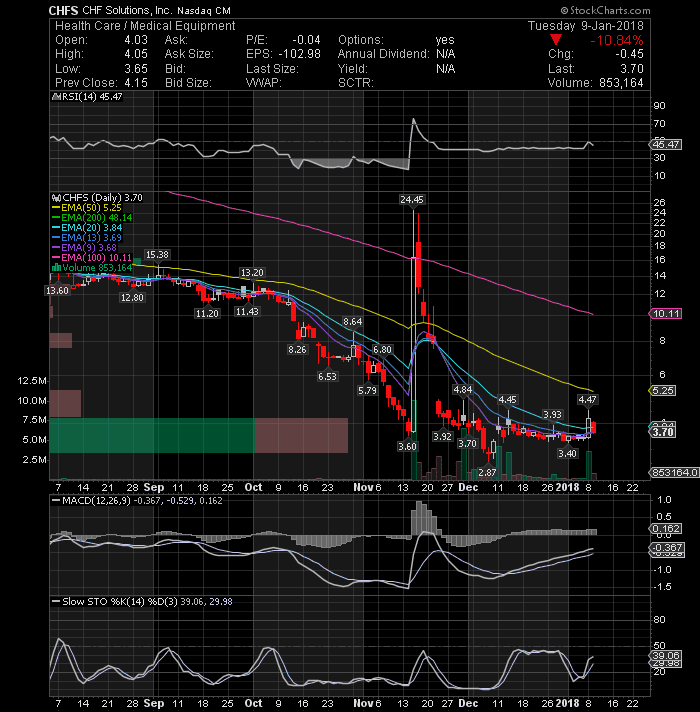Click the Volume value in the quote header

pyautogui.click(x=621, y=83)
